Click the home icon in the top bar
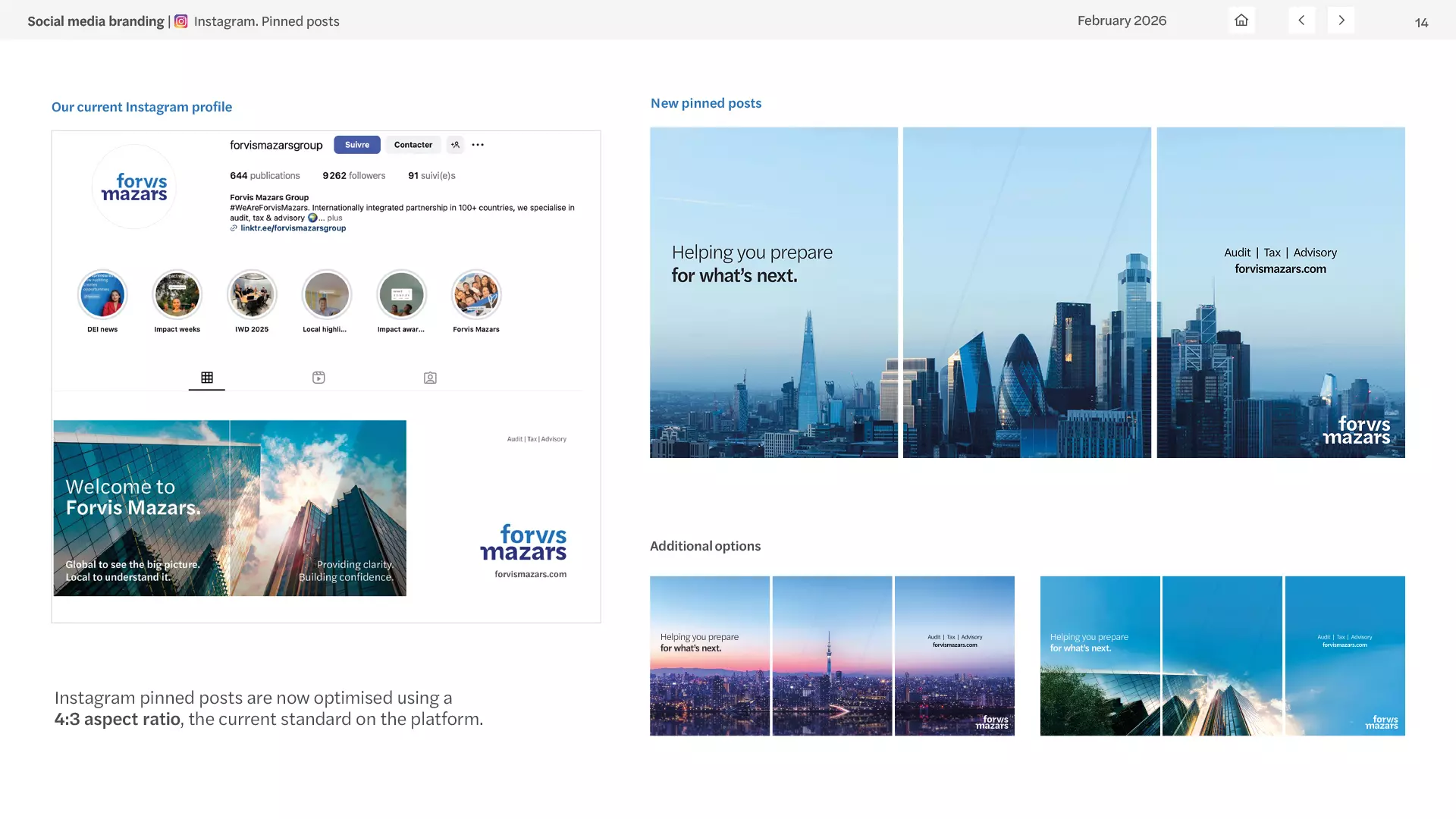Viewport: 1456px width, 819px height. (x=1241, y=20)
